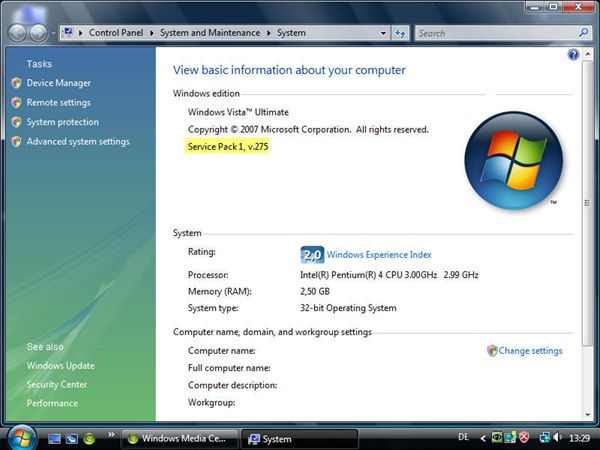Open the address bar history dropdown
The height and width of the screenshot is (450, 600).
(383, 33)
